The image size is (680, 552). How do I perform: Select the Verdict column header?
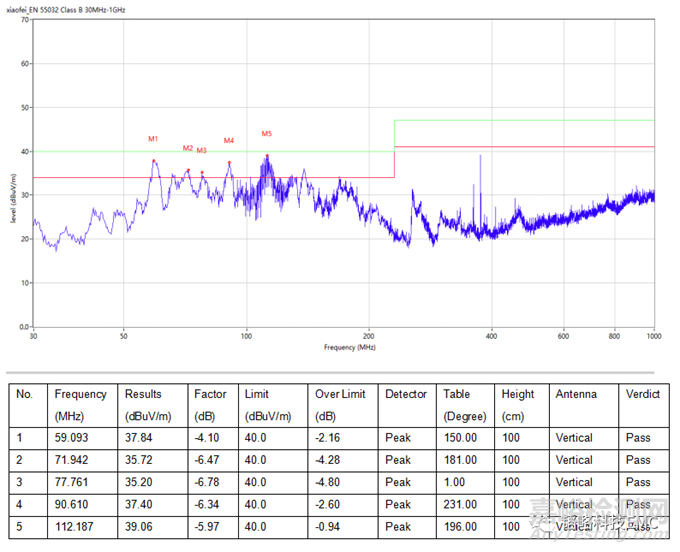[642, 394]
